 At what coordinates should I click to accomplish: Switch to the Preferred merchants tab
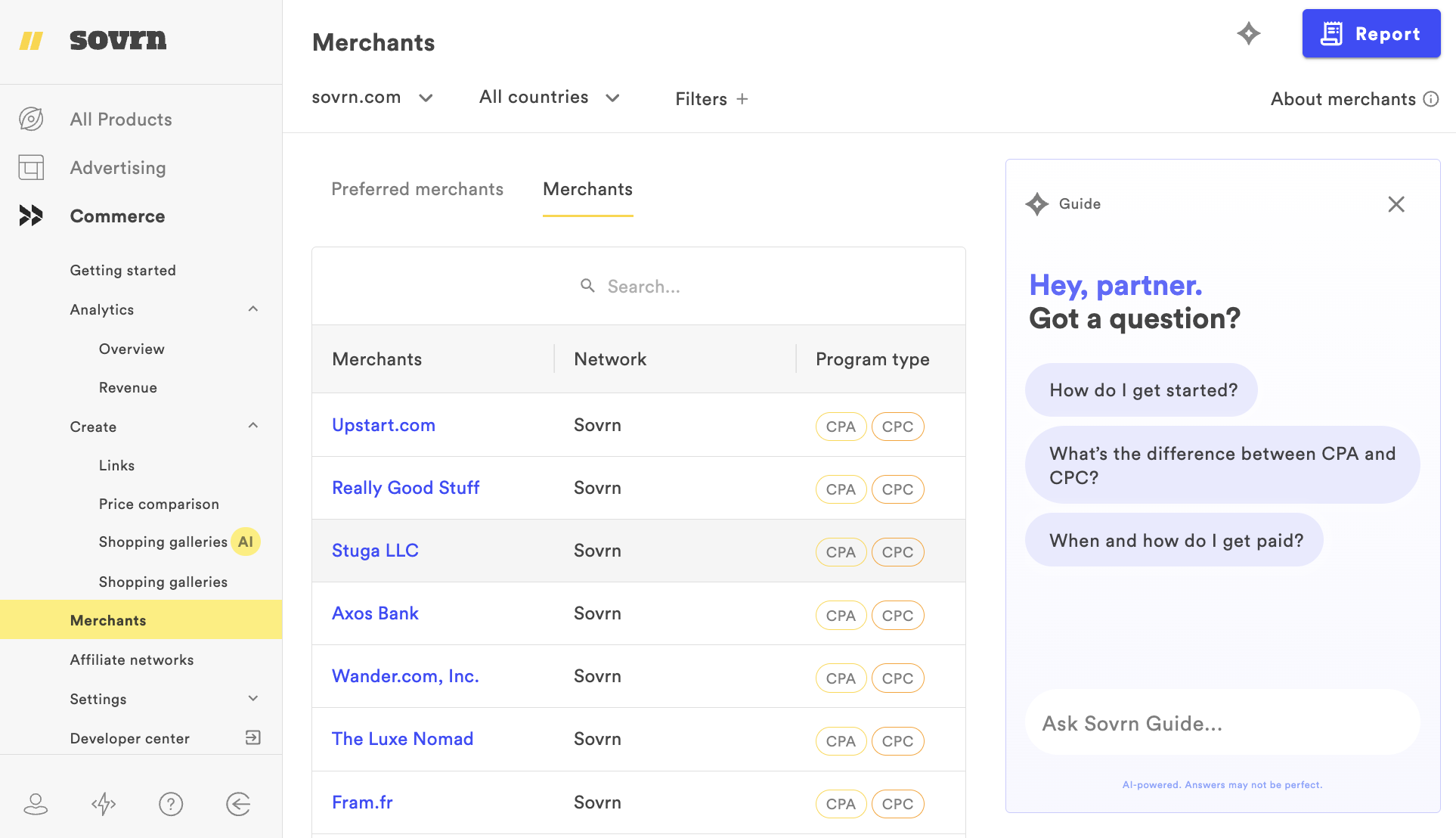[417, 189]
